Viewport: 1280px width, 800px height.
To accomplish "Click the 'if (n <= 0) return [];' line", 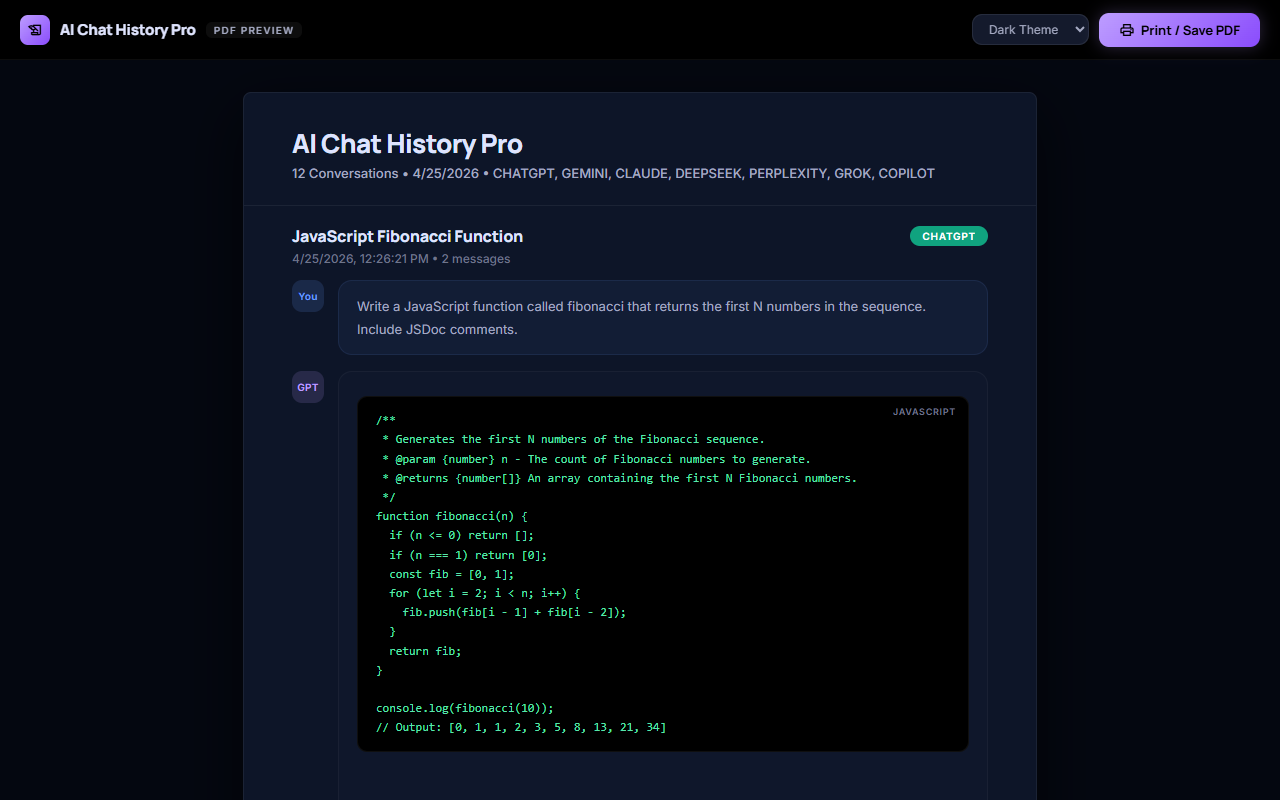I will 462,535.
